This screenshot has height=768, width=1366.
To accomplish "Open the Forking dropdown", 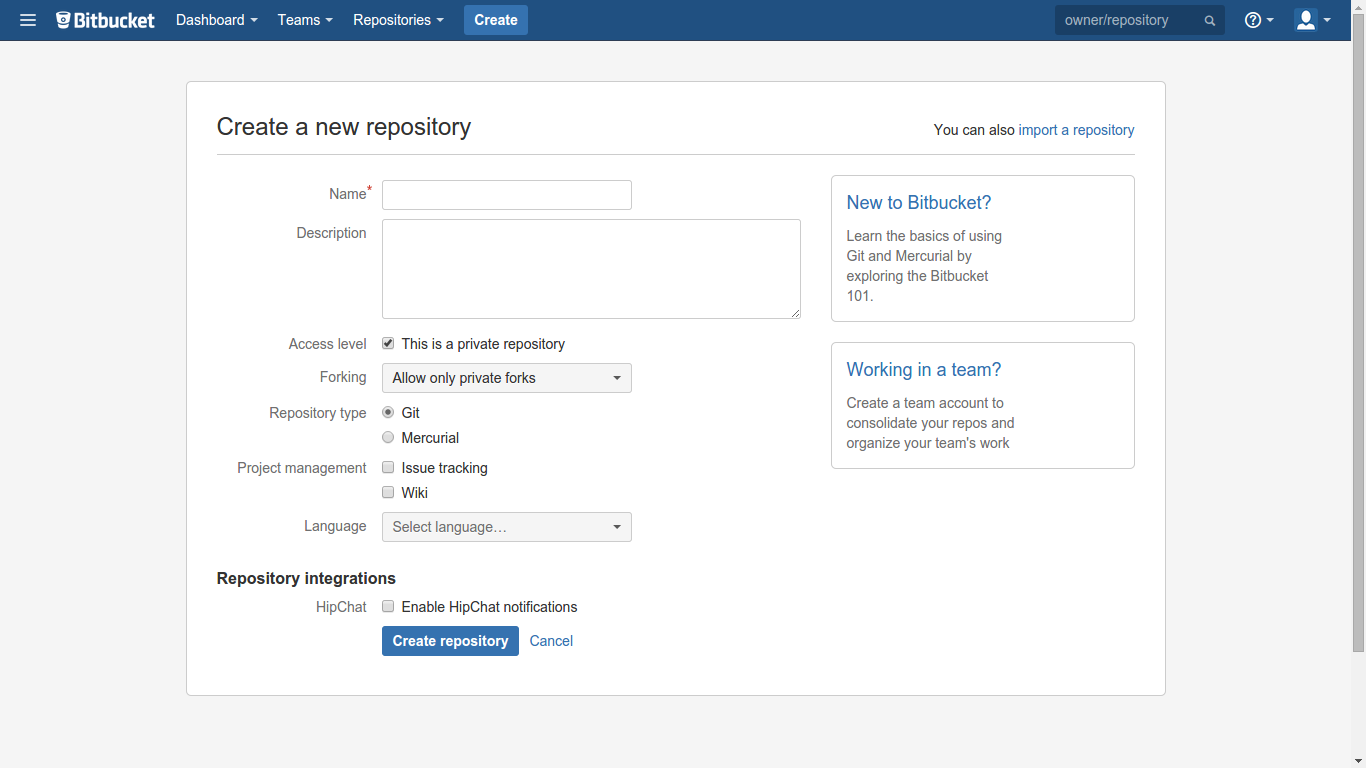I will (507, 378).
